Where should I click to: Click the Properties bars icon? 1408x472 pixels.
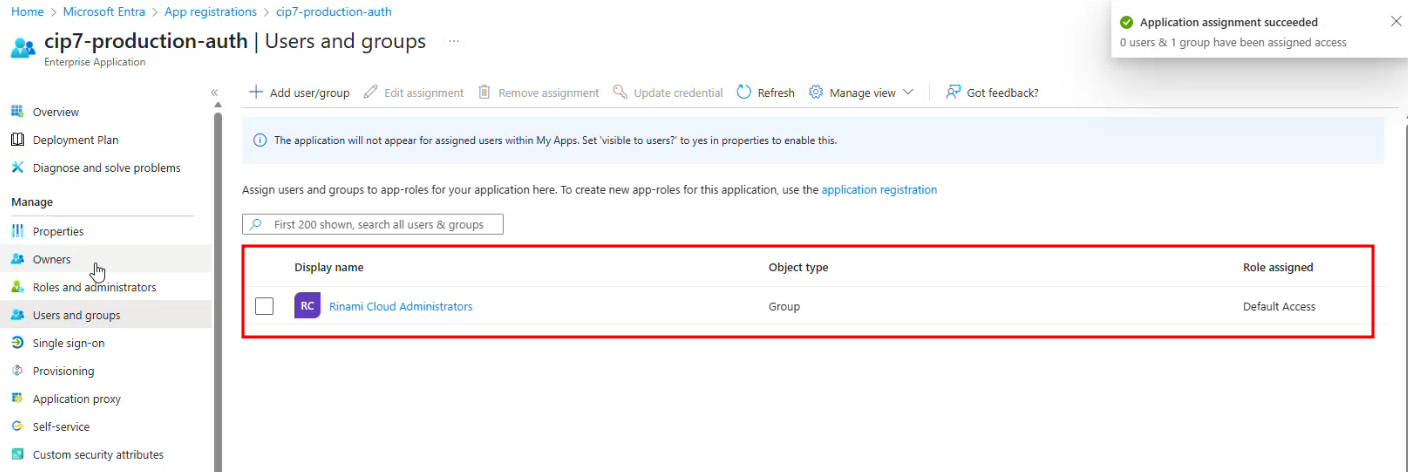[x=17, y=231]
